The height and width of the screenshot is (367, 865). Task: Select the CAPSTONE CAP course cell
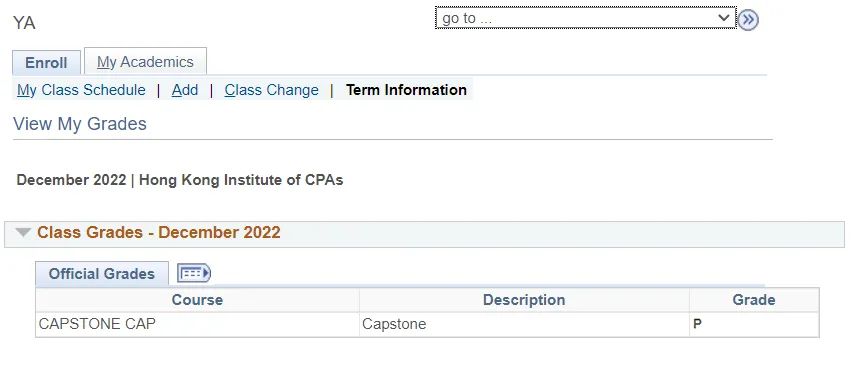click(x=197, y=325)
